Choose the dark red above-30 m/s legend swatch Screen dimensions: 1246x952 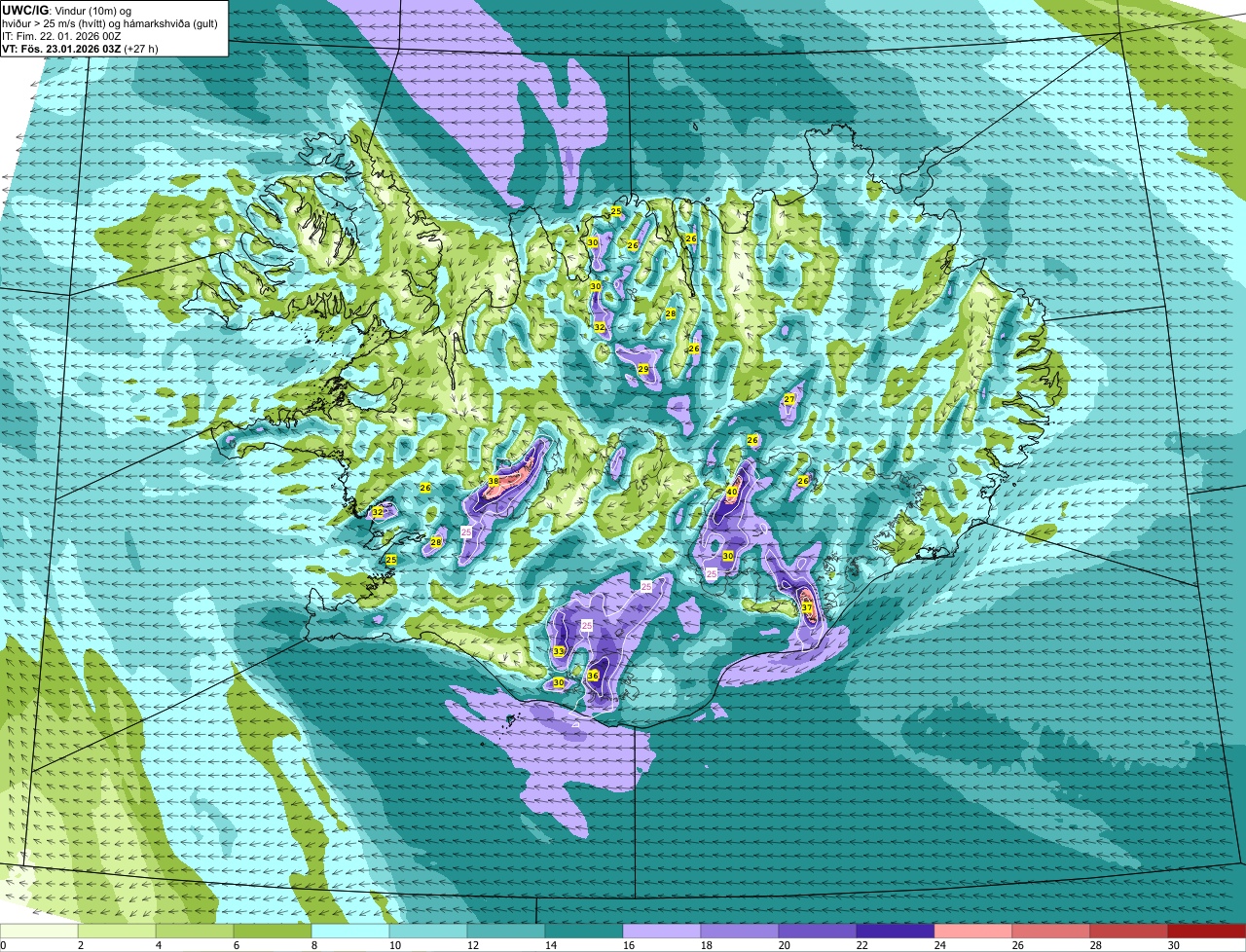coord(1207,931)
